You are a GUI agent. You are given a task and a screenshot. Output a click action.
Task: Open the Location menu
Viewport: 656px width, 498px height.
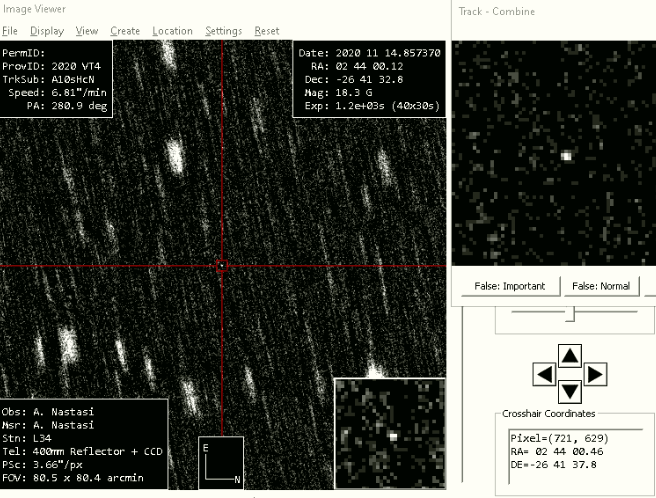pos(172,31)
